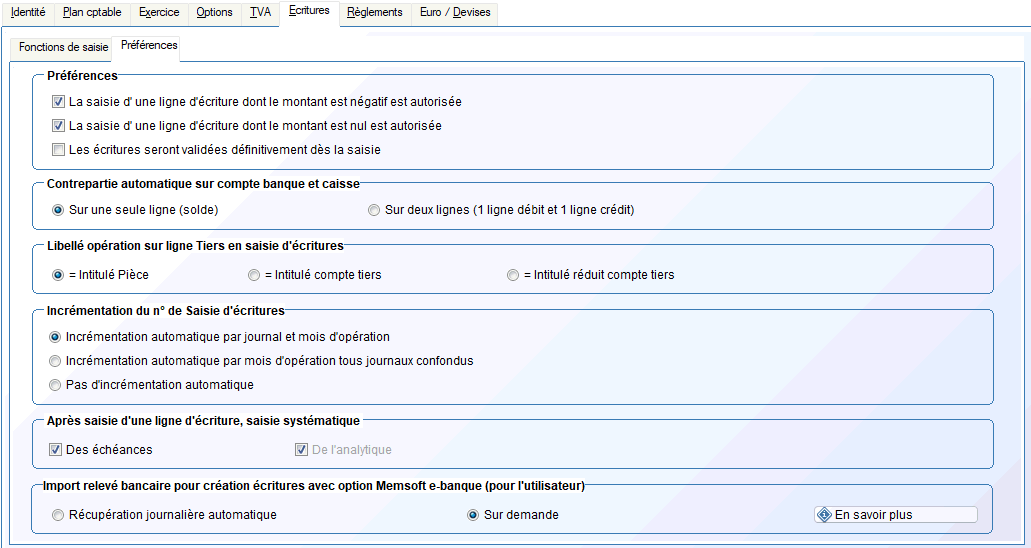Open the Identité tab
The image size is (1031, 548).
(x=27, y=12)
